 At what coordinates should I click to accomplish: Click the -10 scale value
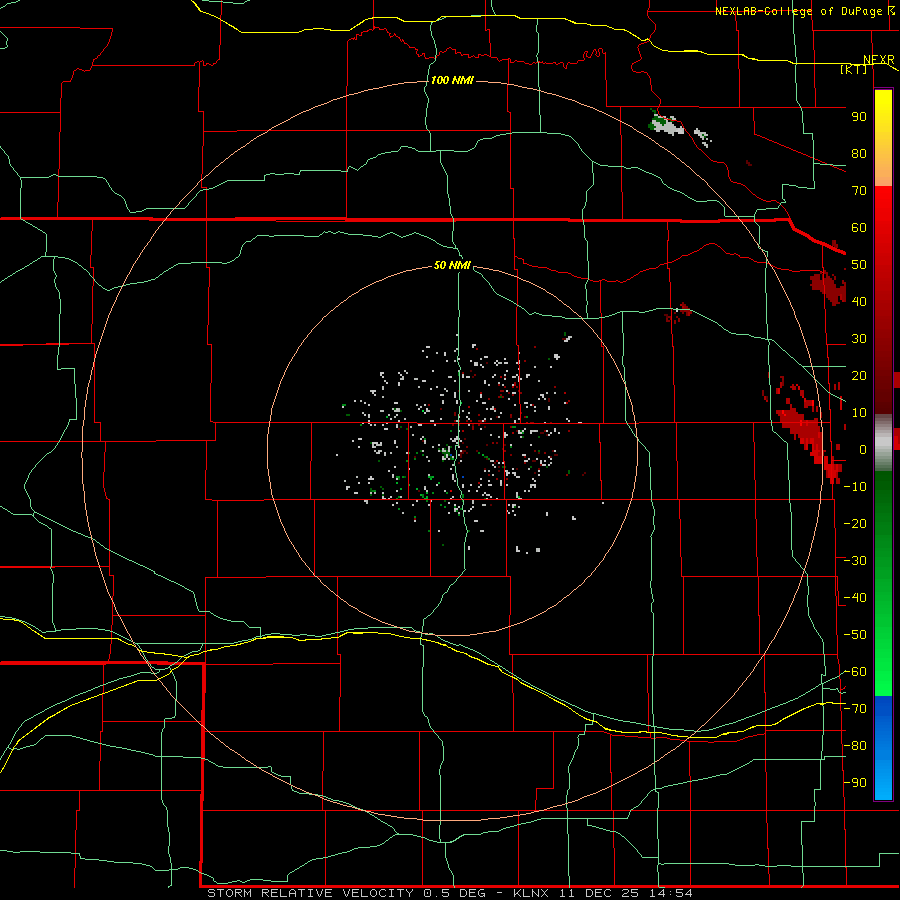tap(855, 487)
